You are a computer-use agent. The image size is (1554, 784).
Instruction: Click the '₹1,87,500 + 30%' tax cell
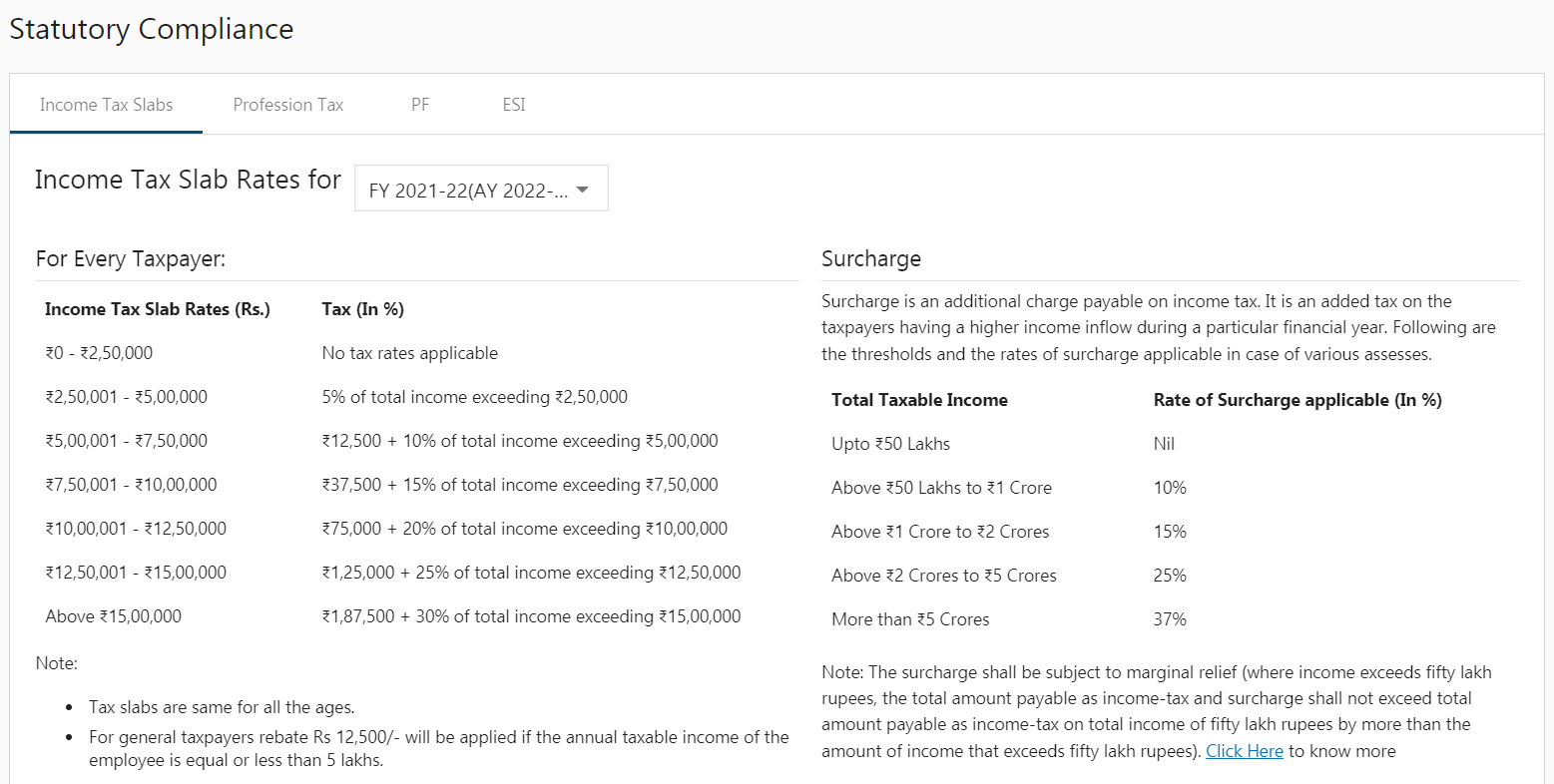(531, 616)
